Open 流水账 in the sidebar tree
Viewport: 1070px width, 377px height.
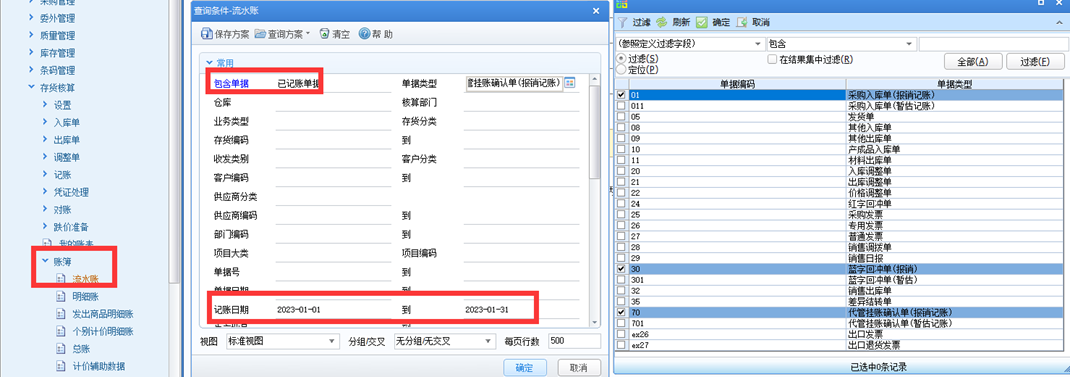(x=85, y=279)
